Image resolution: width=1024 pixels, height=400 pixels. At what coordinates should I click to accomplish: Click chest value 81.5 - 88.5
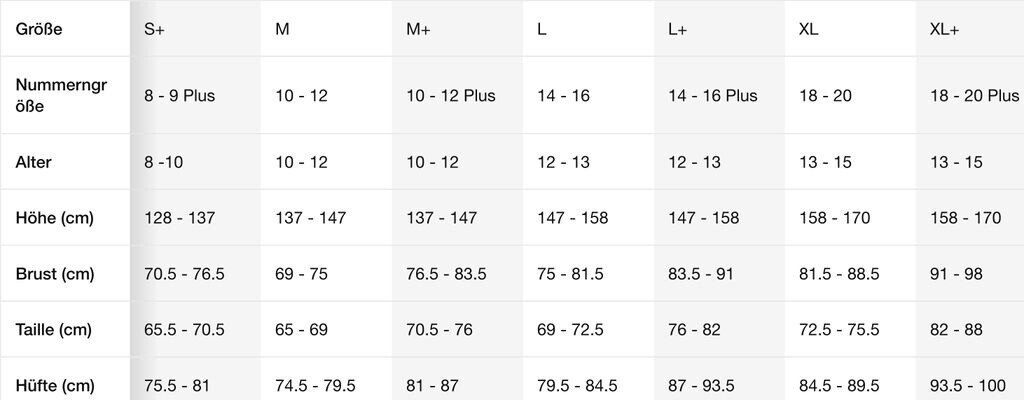pos(839,274)
